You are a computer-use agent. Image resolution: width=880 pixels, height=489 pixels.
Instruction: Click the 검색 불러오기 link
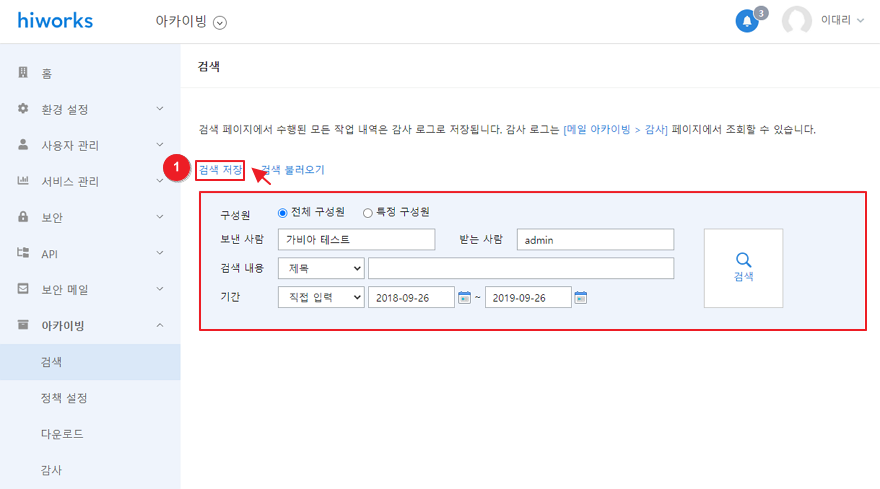pyautogui.click(x=292, y=170)
